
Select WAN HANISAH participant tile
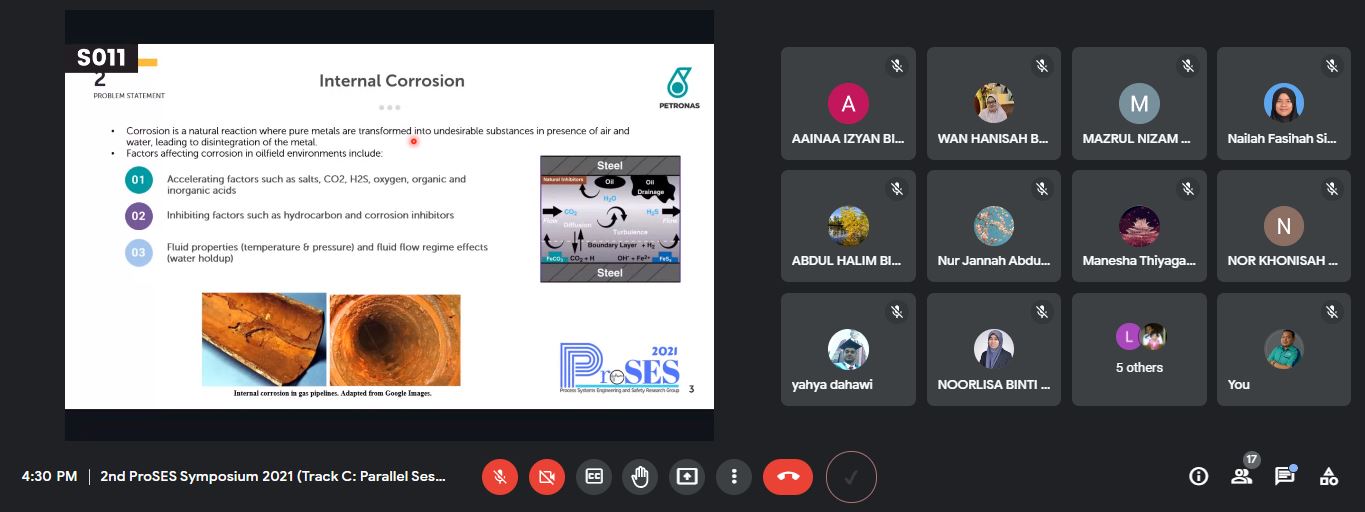click(x=994, y=103)
